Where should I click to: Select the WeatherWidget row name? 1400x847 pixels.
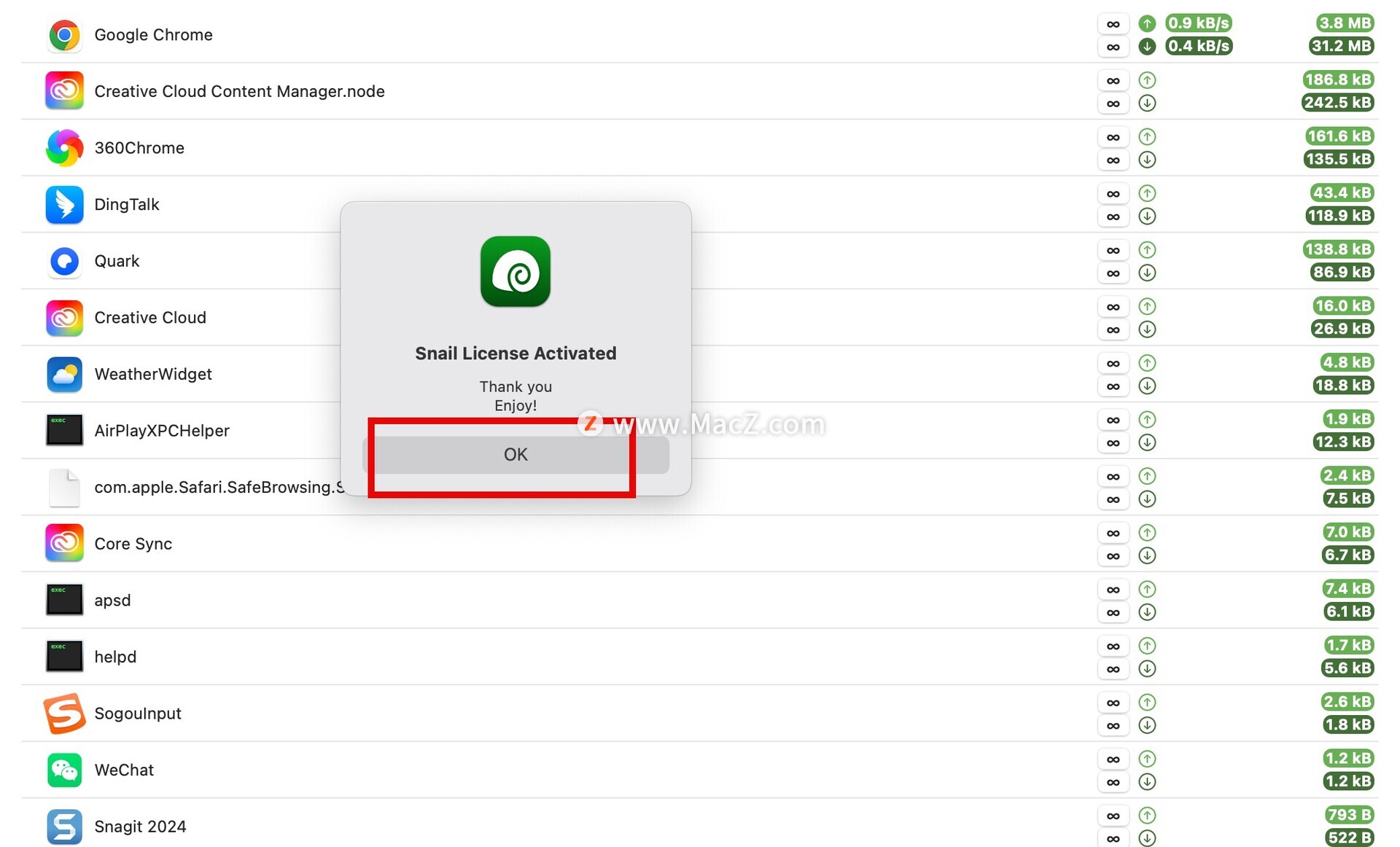click(x=153, y=374)
